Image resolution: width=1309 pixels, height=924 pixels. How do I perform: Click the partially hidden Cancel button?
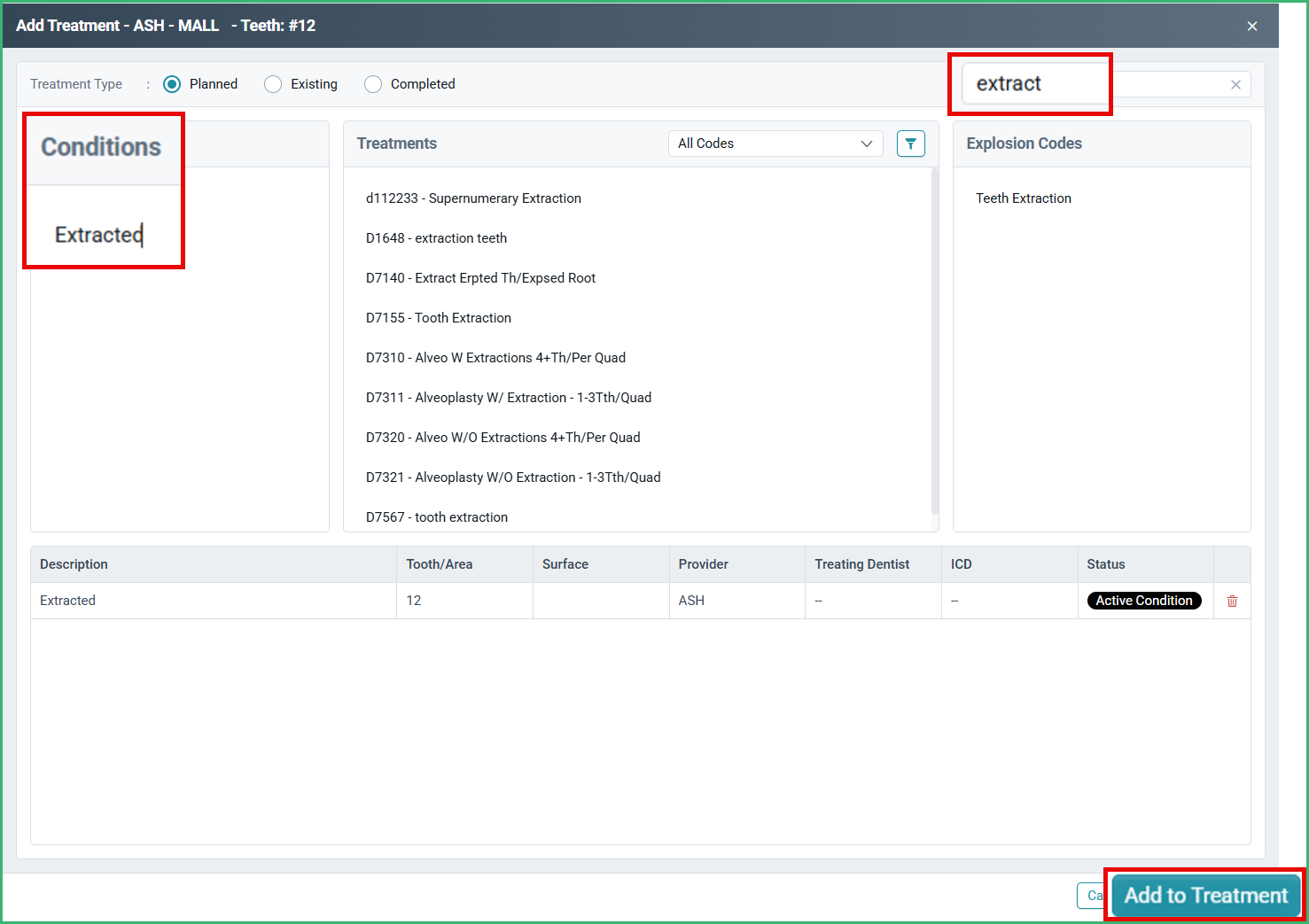(x=1091, y=896)
